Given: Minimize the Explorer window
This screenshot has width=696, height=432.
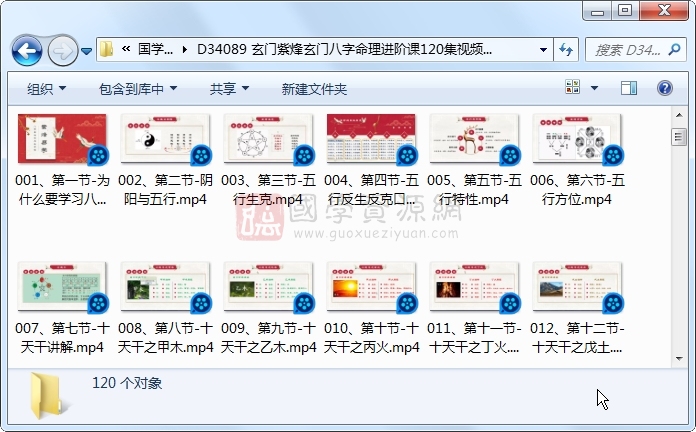Looking at the screenshot, I should point(597,11).
